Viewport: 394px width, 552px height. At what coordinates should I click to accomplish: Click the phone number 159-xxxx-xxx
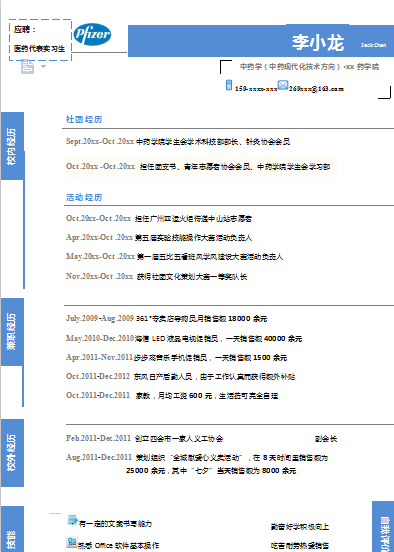click(256, 89)
